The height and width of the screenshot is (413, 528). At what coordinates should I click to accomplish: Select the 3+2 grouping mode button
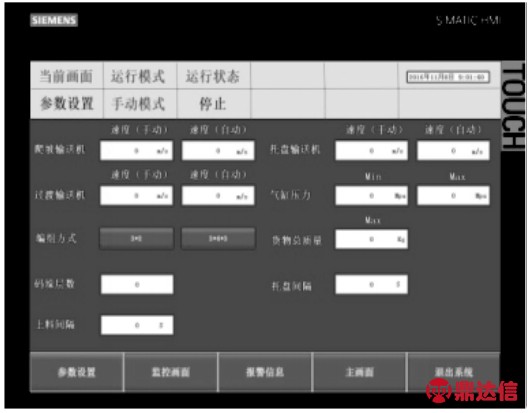[136, 239]
